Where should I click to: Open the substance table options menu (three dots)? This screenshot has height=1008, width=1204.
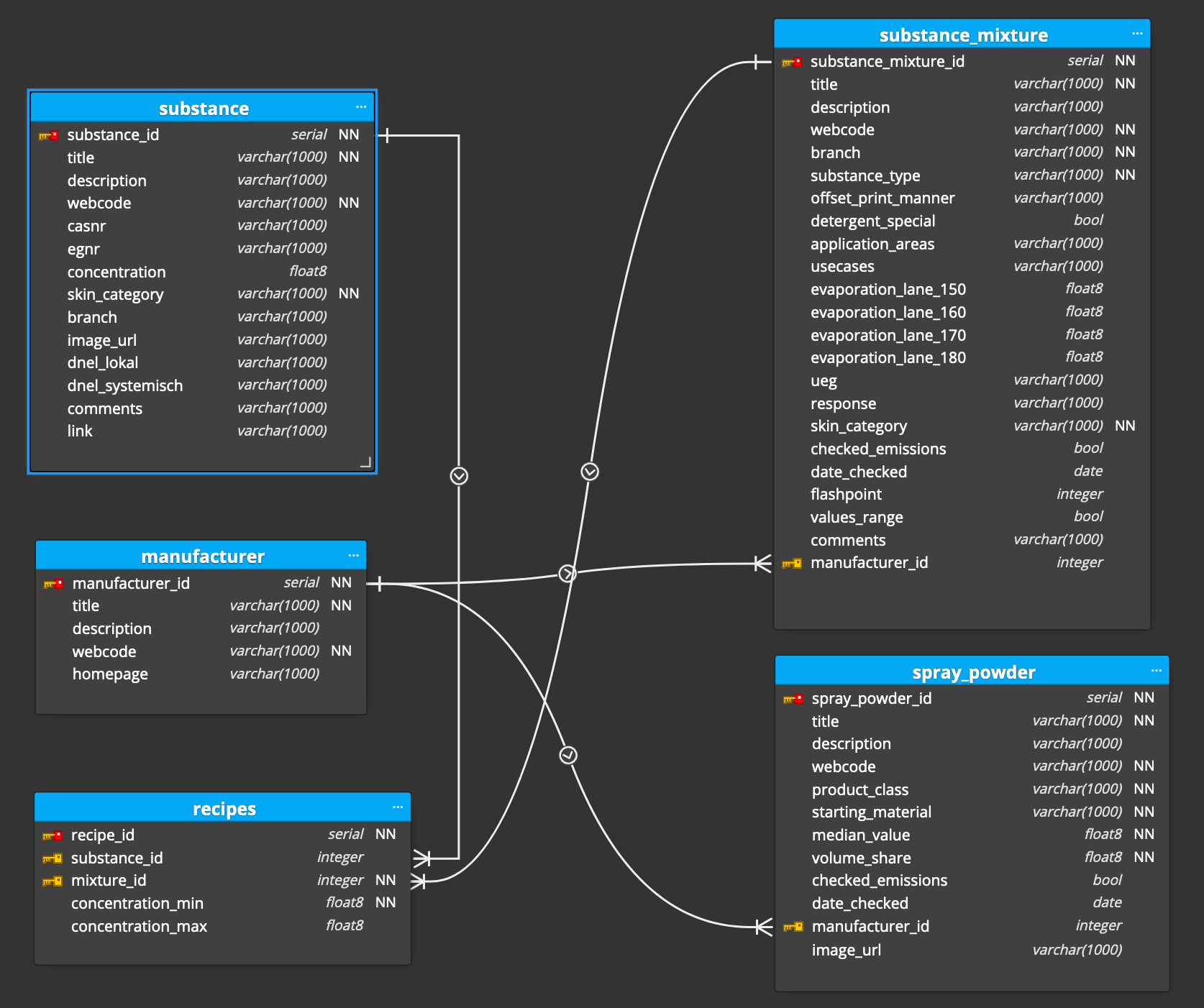click(360, 107)
